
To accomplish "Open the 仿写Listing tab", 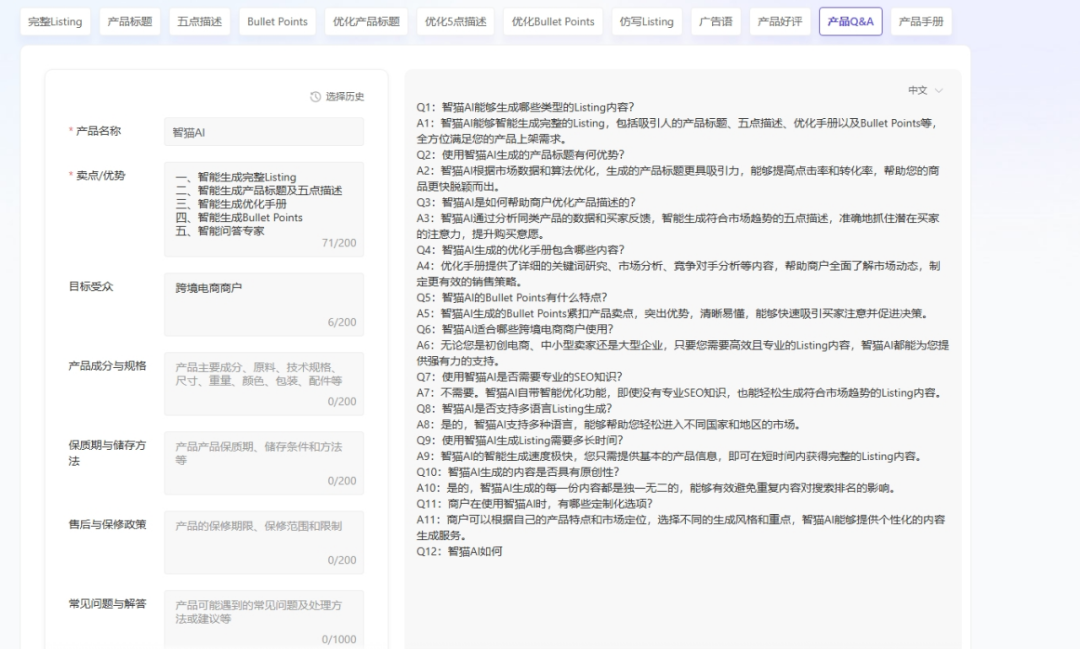I will [646, 21].
